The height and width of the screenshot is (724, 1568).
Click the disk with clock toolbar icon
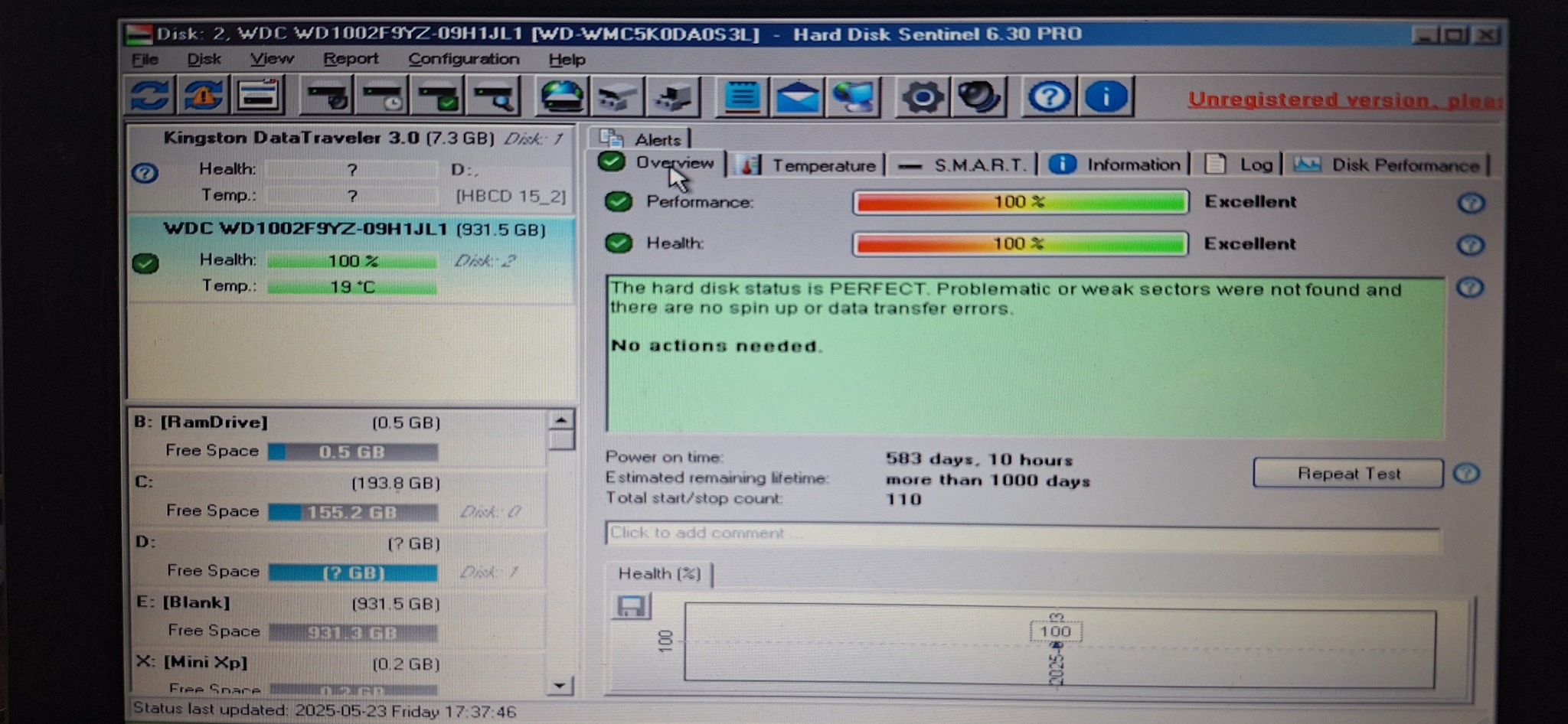tap(383, 96)
